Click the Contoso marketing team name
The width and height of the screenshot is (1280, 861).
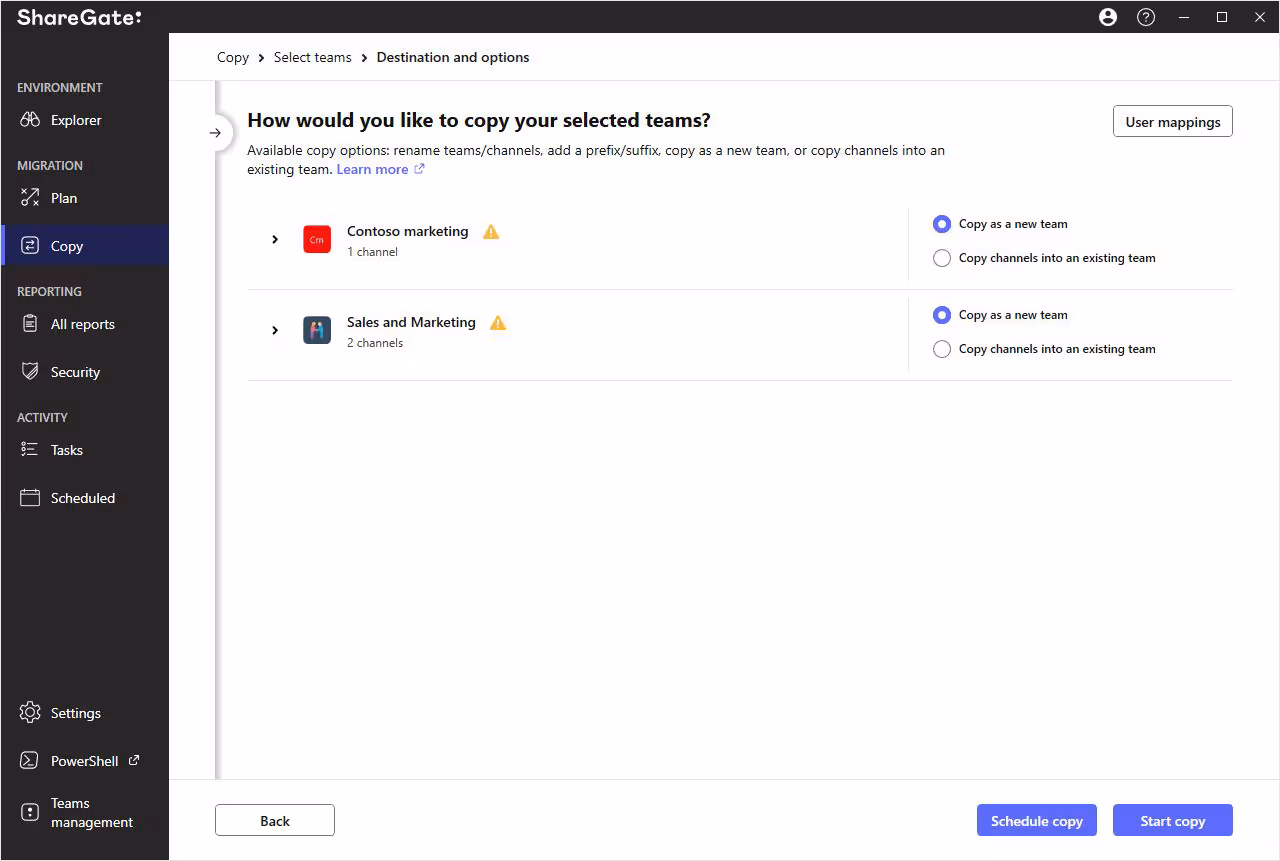[x=408, y=231]
